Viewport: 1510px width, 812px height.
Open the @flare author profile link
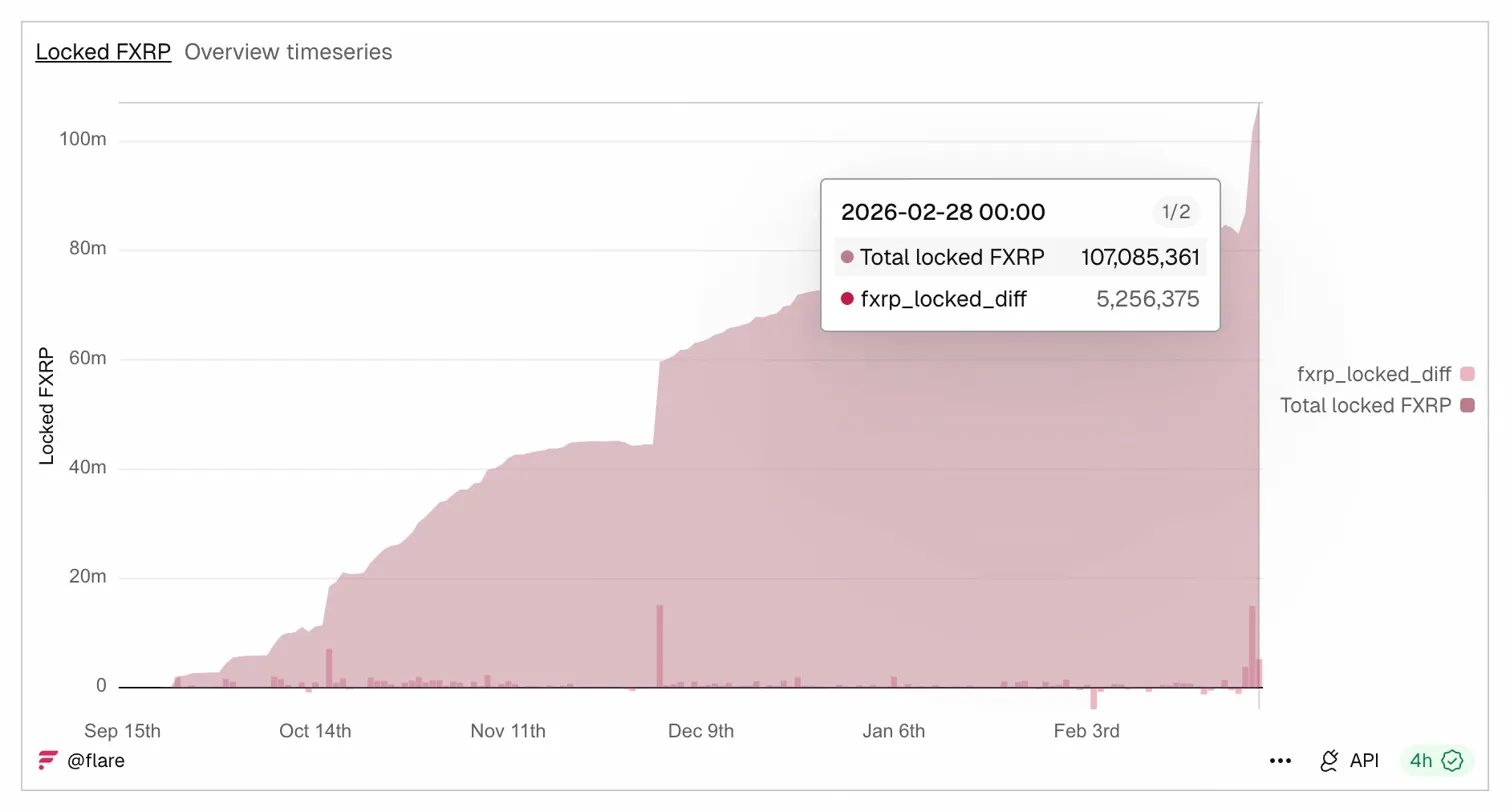coord(96,761)
